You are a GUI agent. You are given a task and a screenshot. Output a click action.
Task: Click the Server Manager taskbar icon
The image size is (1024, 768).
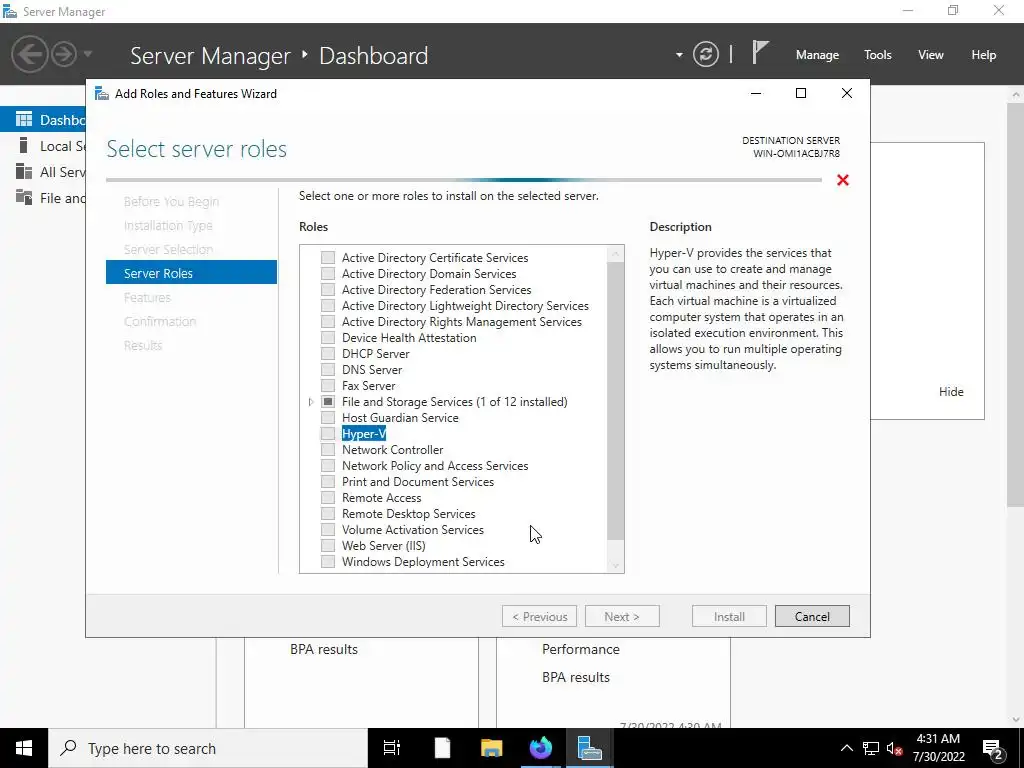(x=589, y=748)
